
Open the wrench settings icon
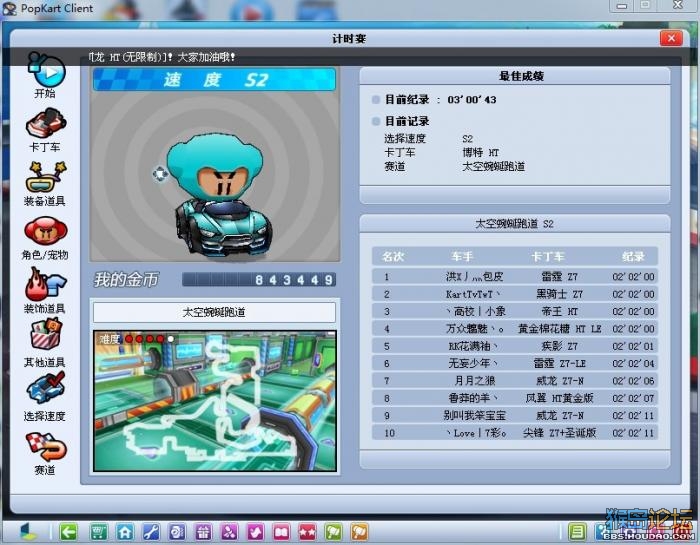point(151,532)
